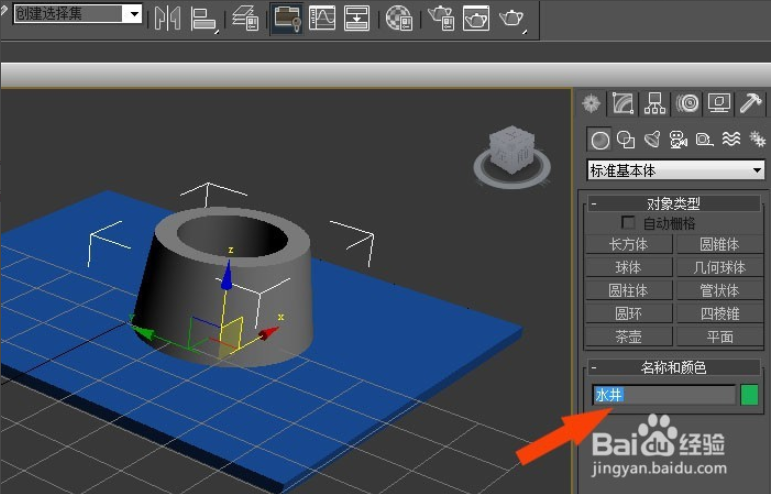Click the 茶壶 button
The width and height of the screenshot is (771, 494).
(x=628, y=337)
